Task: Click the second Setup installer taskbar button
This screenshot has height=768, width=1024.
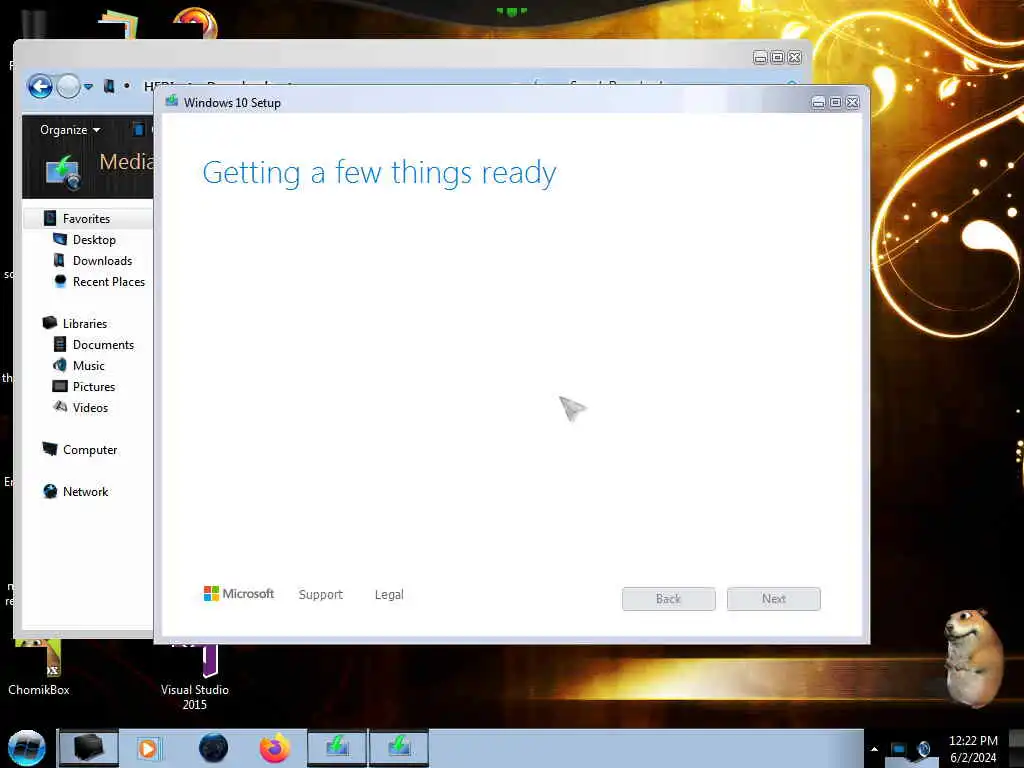Action: pyautogui.click(x=399, y=748)
